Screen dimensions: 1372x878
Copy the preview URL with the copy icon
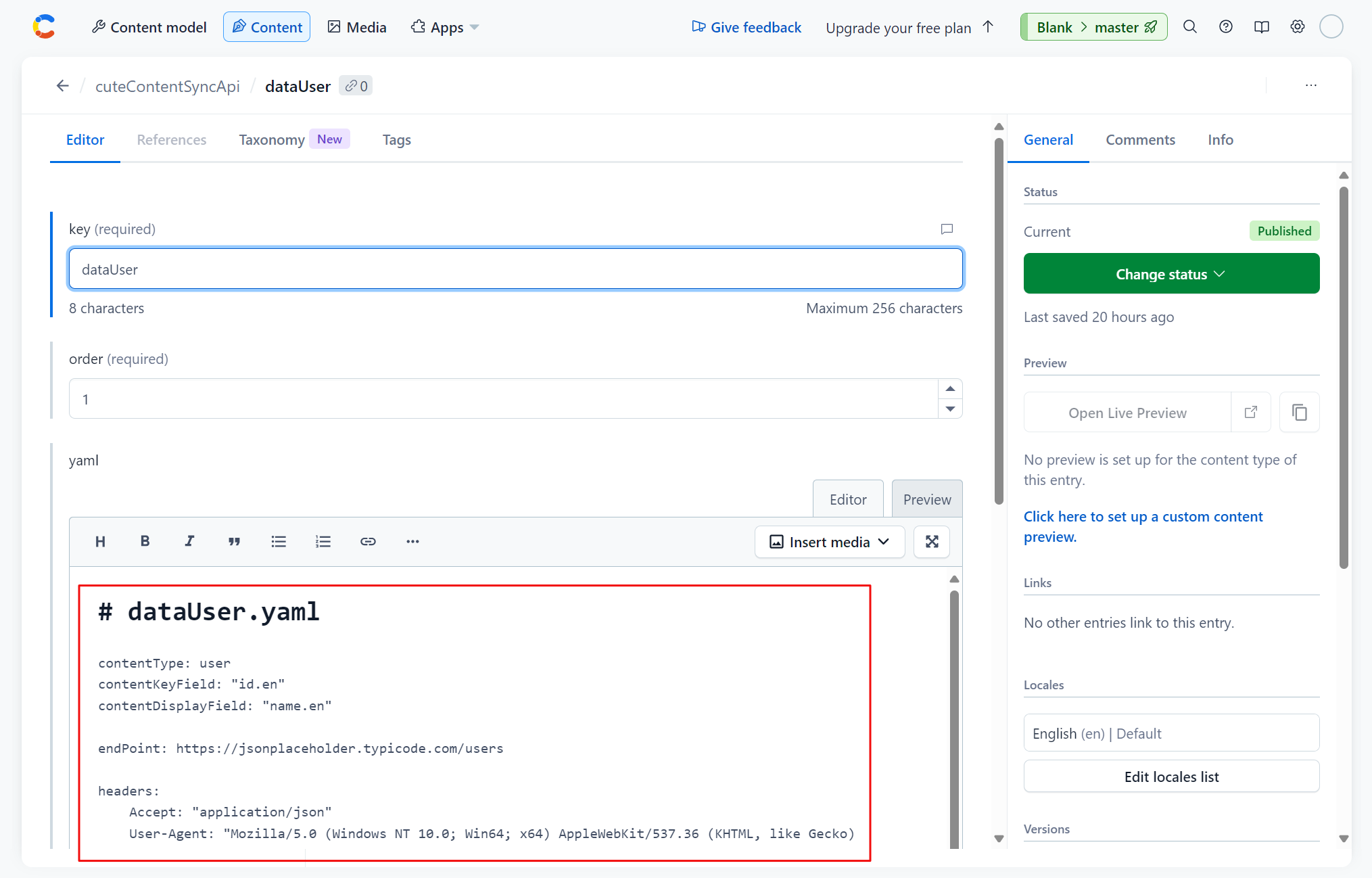click(x=1299, y=412)
